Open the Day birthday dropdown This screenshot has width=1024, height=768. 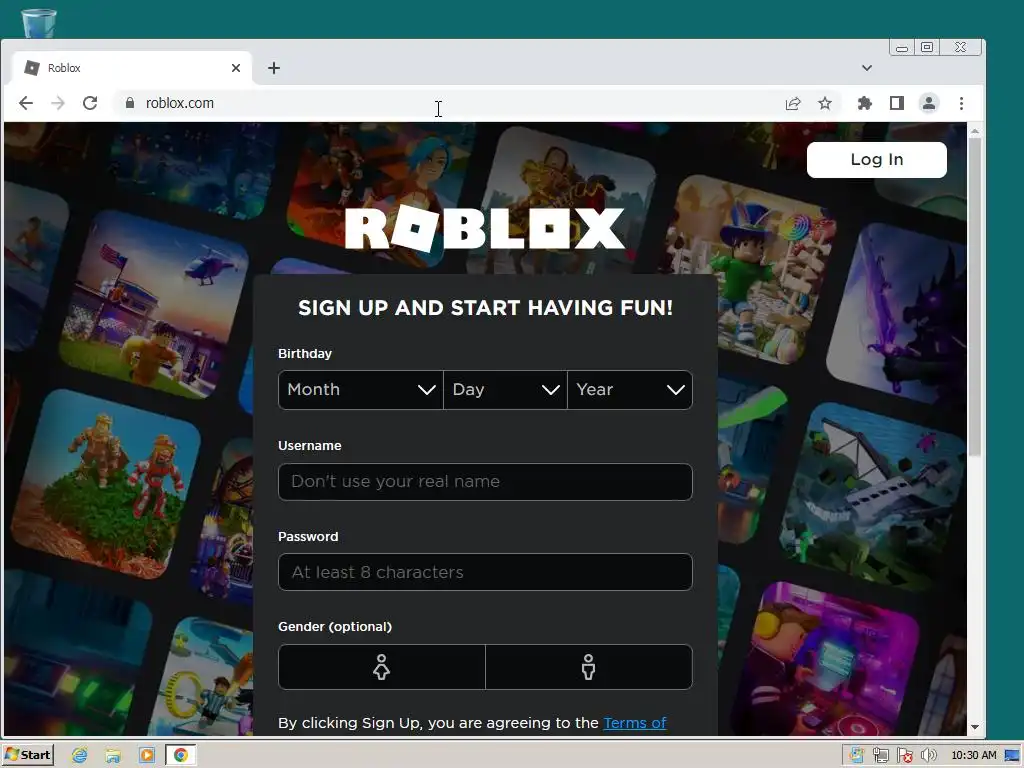pos(505,390)
